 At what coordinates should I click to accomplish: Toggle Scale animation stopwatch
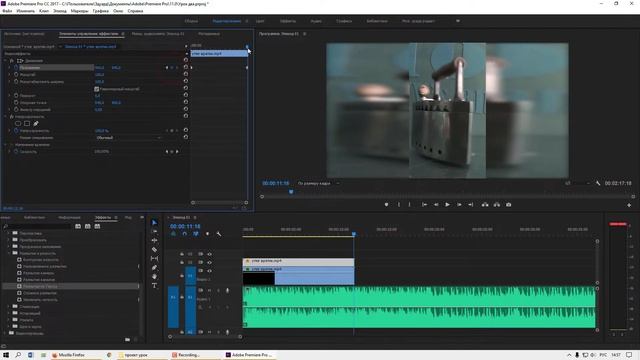click(16, 75)
